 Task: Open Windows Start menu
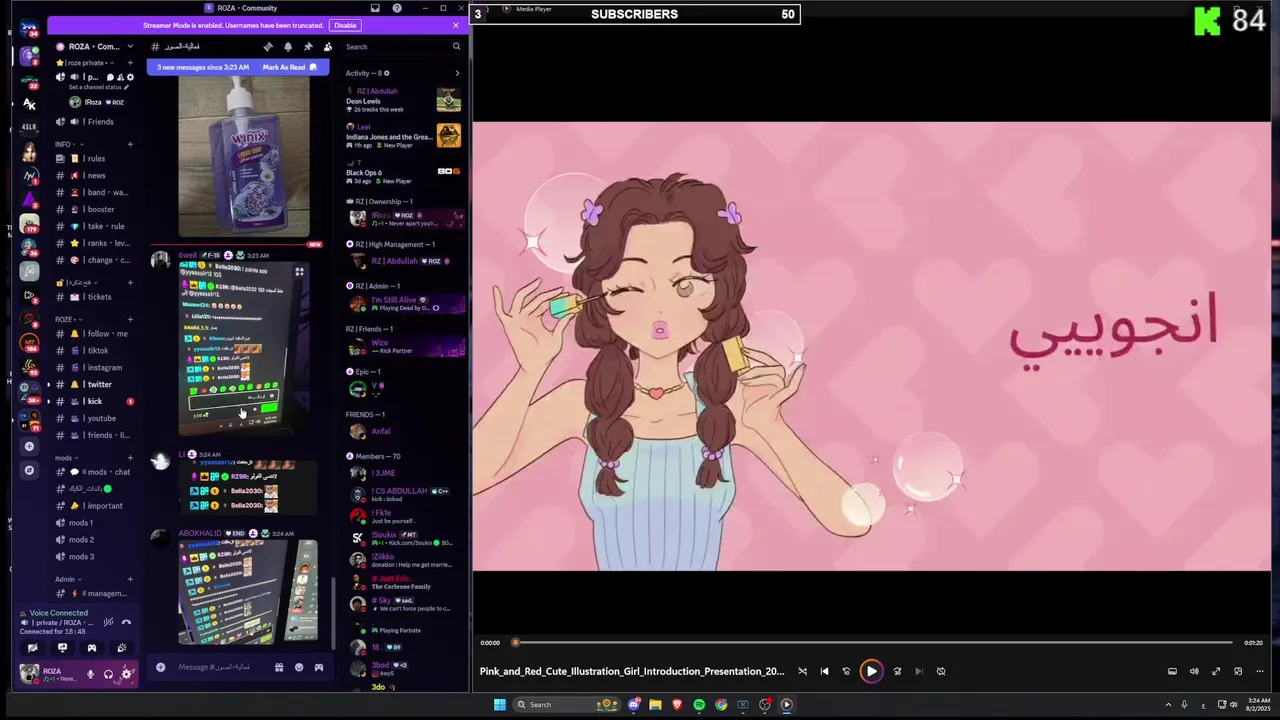[x=499, y=704]
